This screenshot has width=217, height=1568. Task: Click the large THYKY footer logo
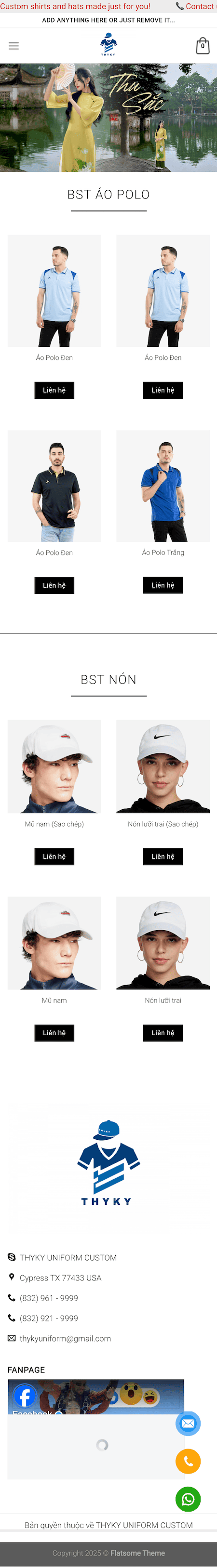click(108, 1162)
